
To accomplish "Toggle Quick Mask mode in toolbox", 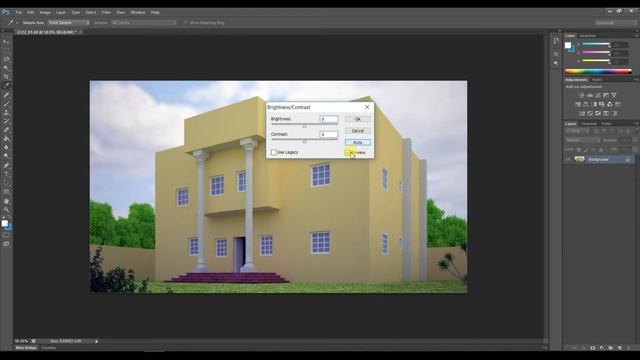I will click(x=6, y=235).
